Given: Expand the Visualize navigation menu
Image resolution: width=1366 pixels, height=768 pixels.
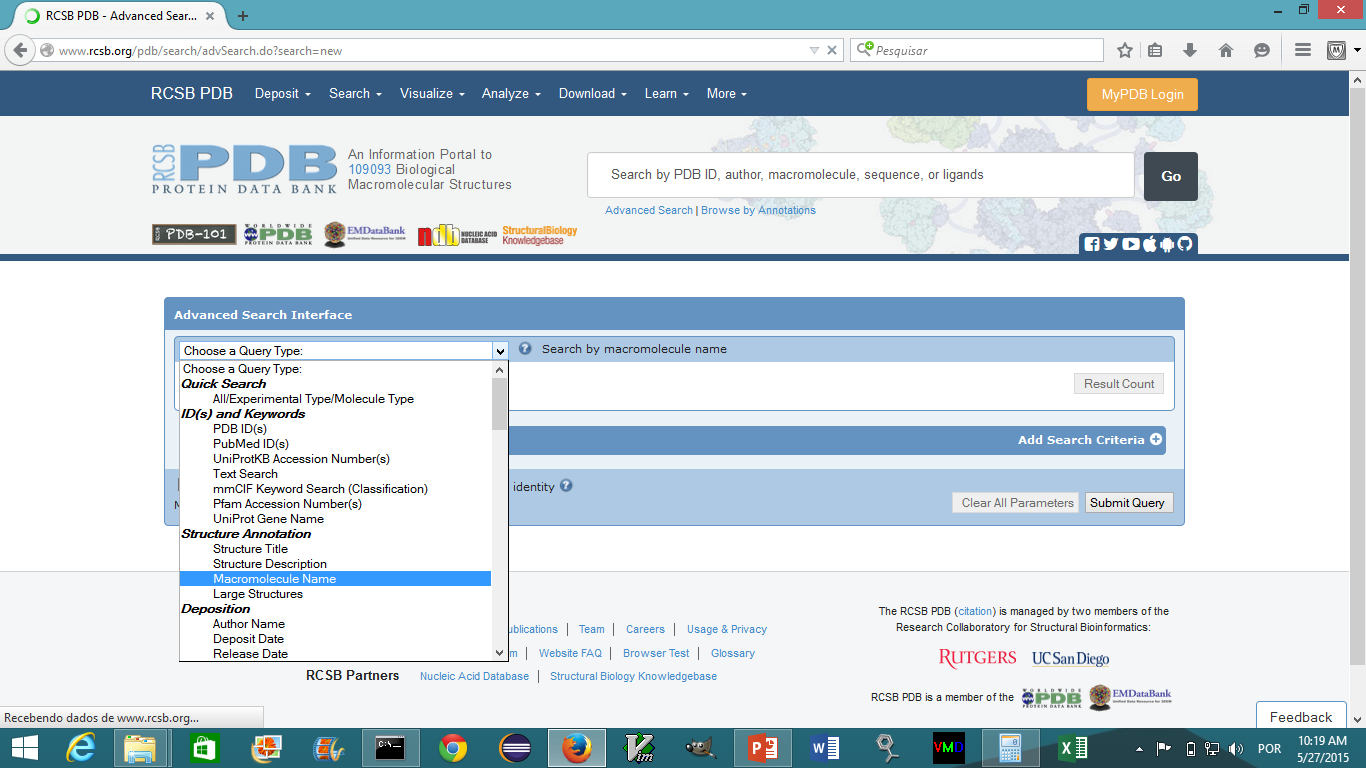Looking at the screenshot, I should (x=432, y=94).
